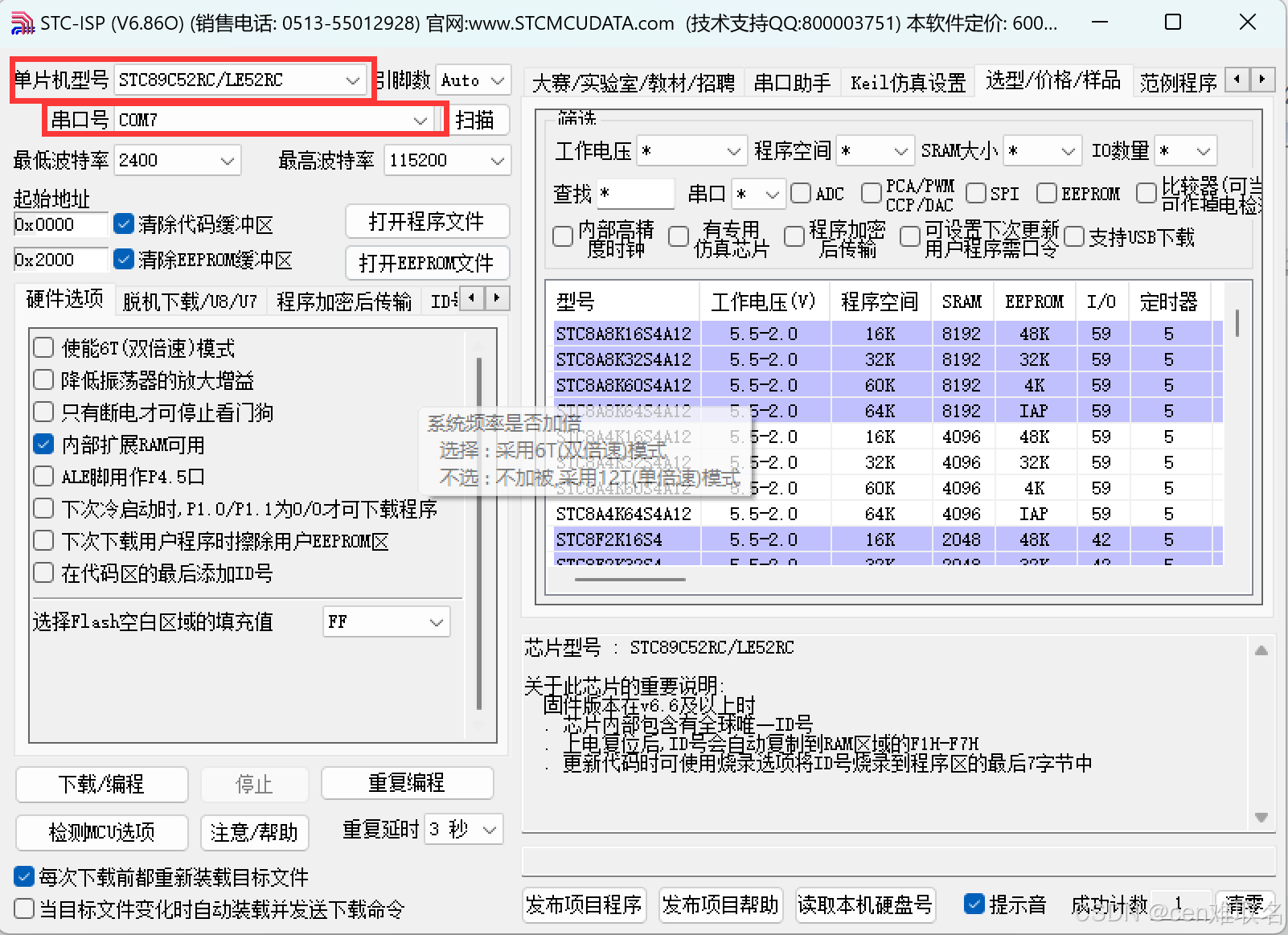This screenshot has width=1288, height=935.
Task: Click the 下载/编程 download button
Action: click(x=101, y=784)
